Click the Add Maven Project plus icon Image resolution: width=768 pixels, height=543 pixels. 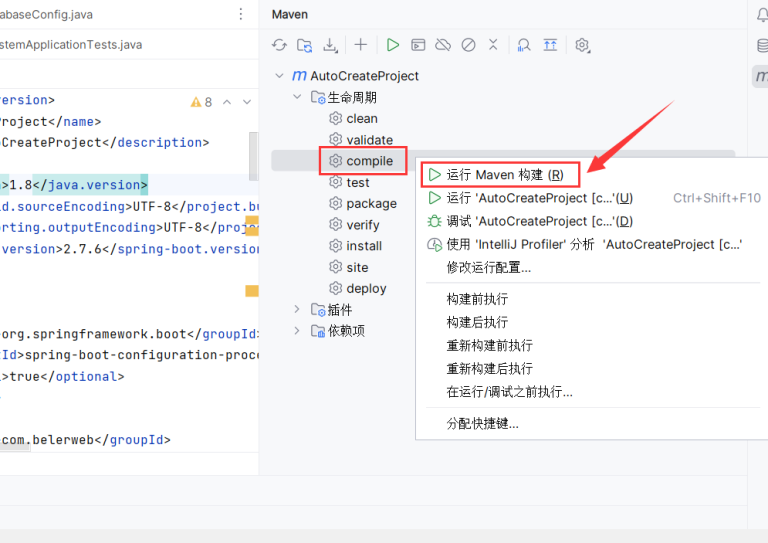pos(360,45)
